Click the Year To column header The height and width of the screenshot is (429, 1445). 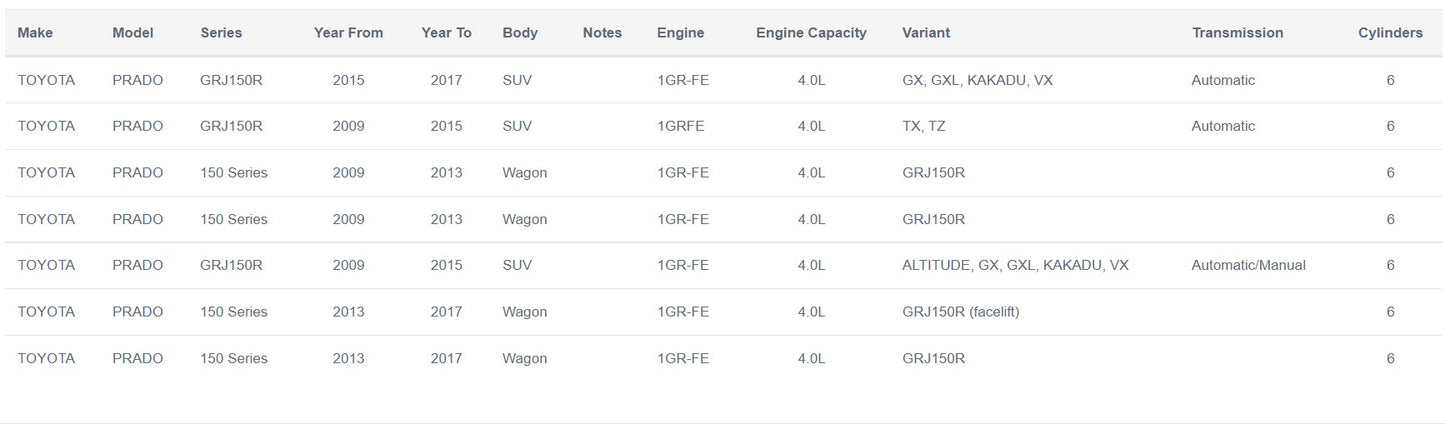446,33
